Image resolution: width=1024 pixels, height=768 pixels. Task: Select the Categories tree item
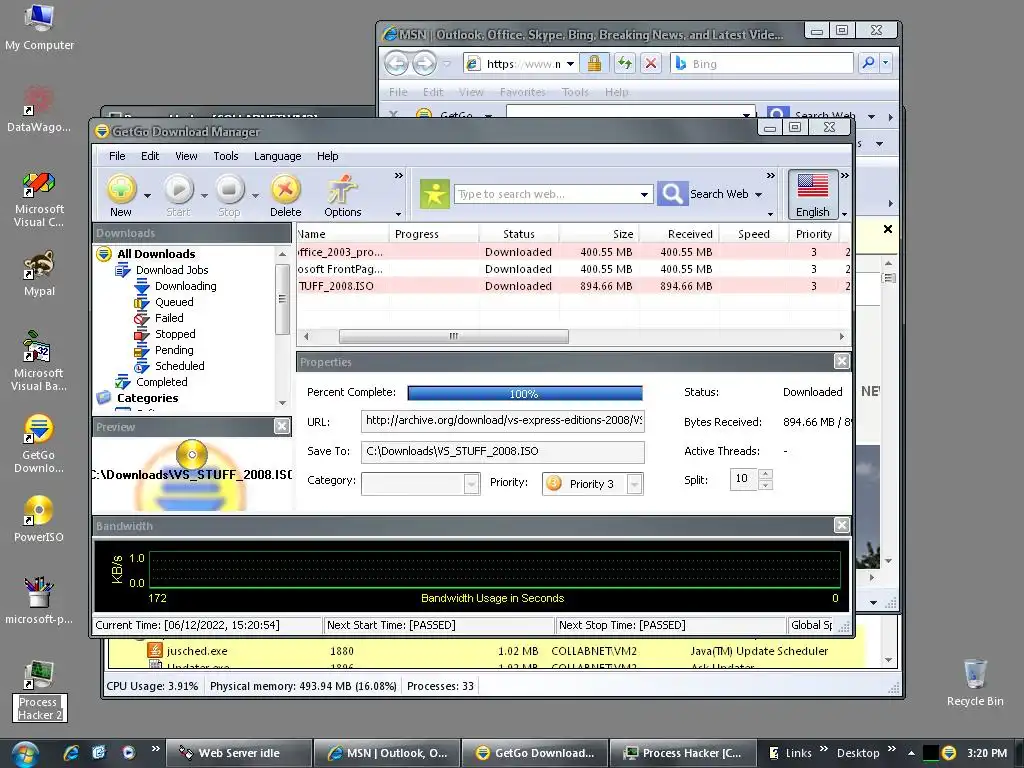tap(148, 398)
